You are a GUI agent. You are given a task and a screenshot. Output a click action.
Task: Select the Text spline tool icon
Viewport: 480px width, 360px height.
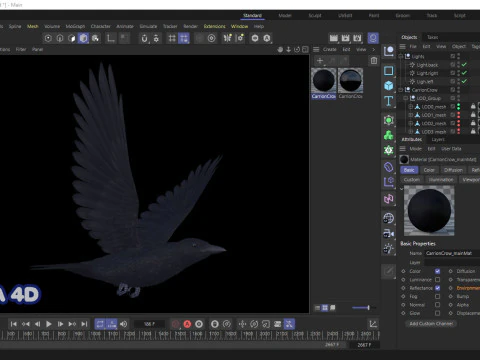tap(389, 101)
